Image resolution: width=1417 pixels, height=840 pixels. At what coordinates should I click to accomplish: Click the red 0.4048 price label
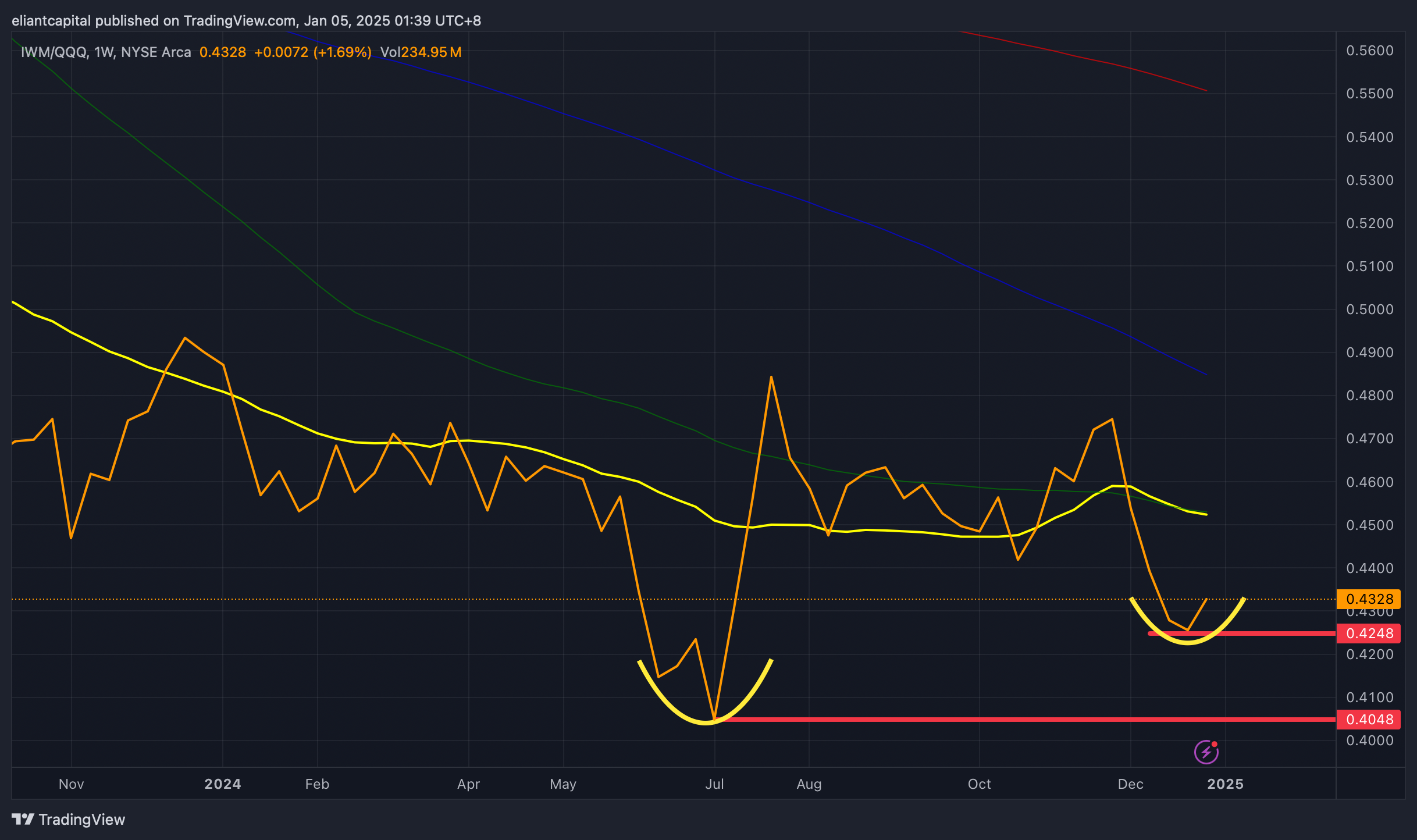[1369, 720]
